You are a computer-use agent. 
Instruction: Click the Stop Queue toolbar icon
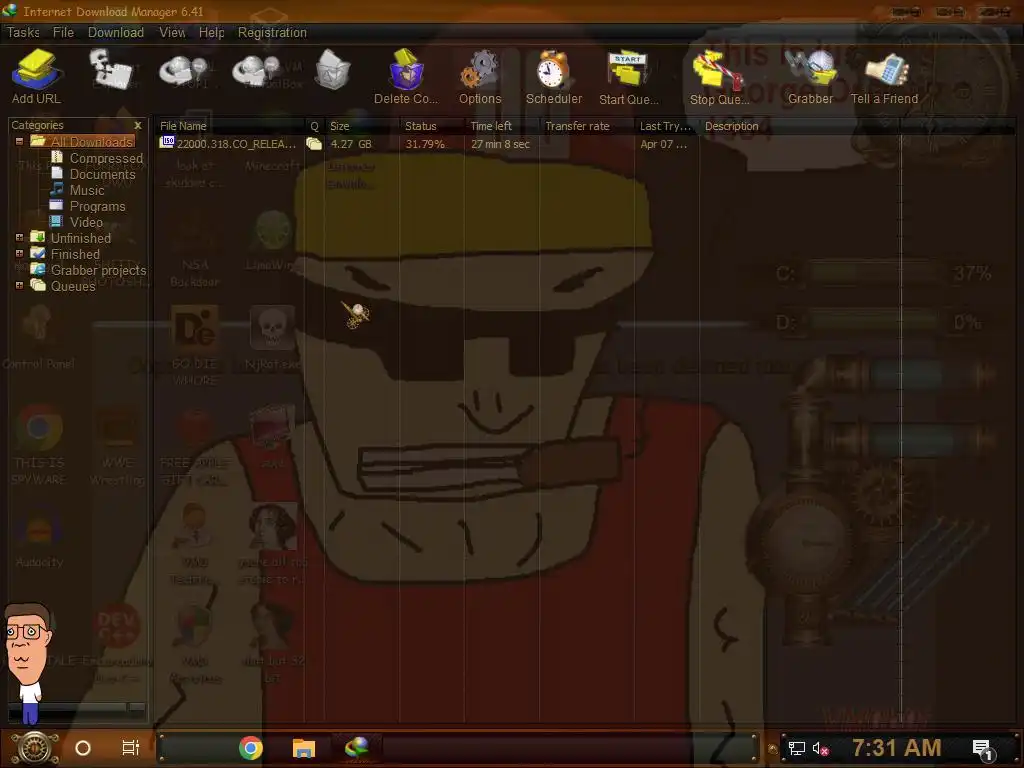click(x=719, y=76)
